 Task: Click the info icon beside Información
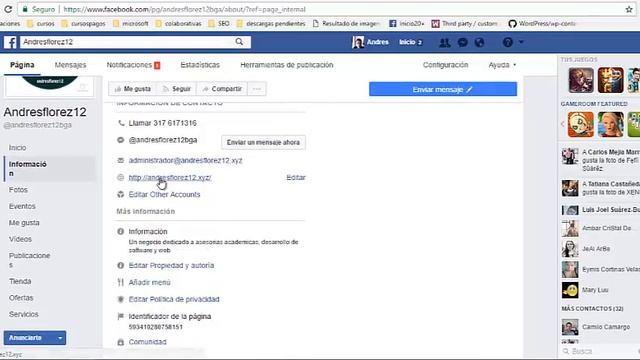tap(120, 231)
